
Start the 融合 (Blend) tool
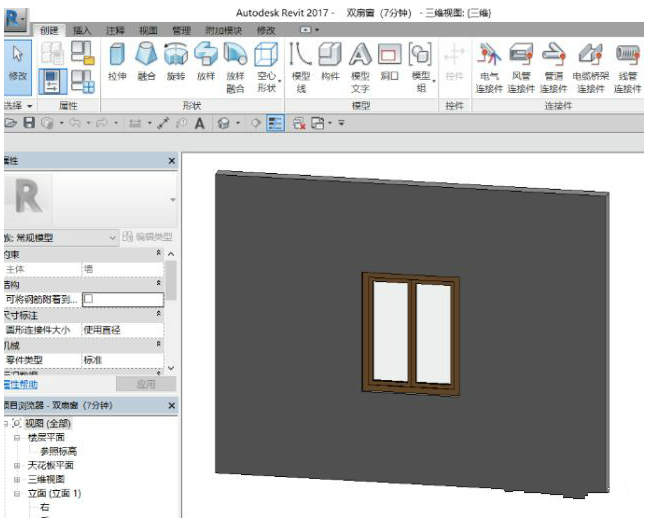[x=146, y=62]
